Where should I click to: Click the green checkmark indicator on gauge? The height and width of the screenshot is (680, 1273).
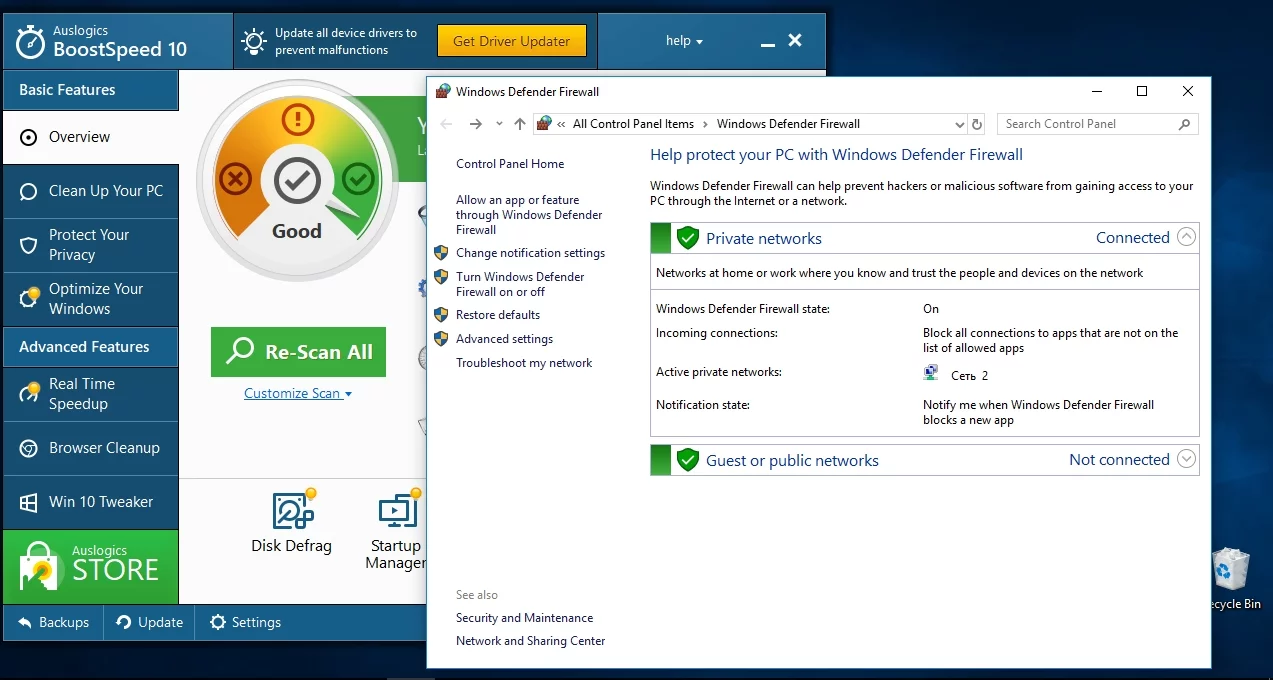pos(358,180)
